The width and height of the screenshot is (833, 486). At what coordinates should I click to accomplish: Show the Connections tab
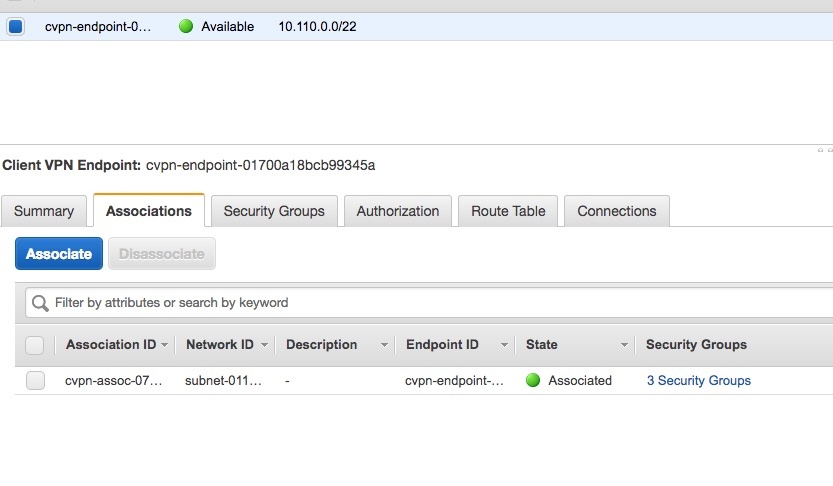coord(617,211)
